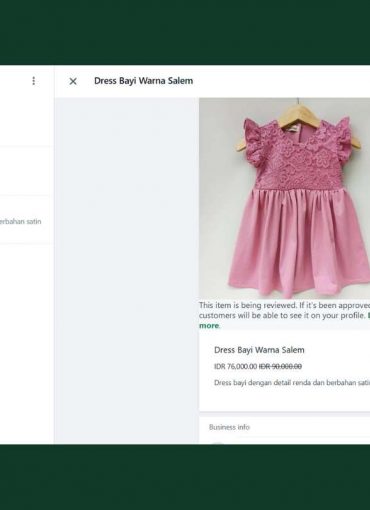
Task: Select the second blank row in left catalog list
Action: 27,171
